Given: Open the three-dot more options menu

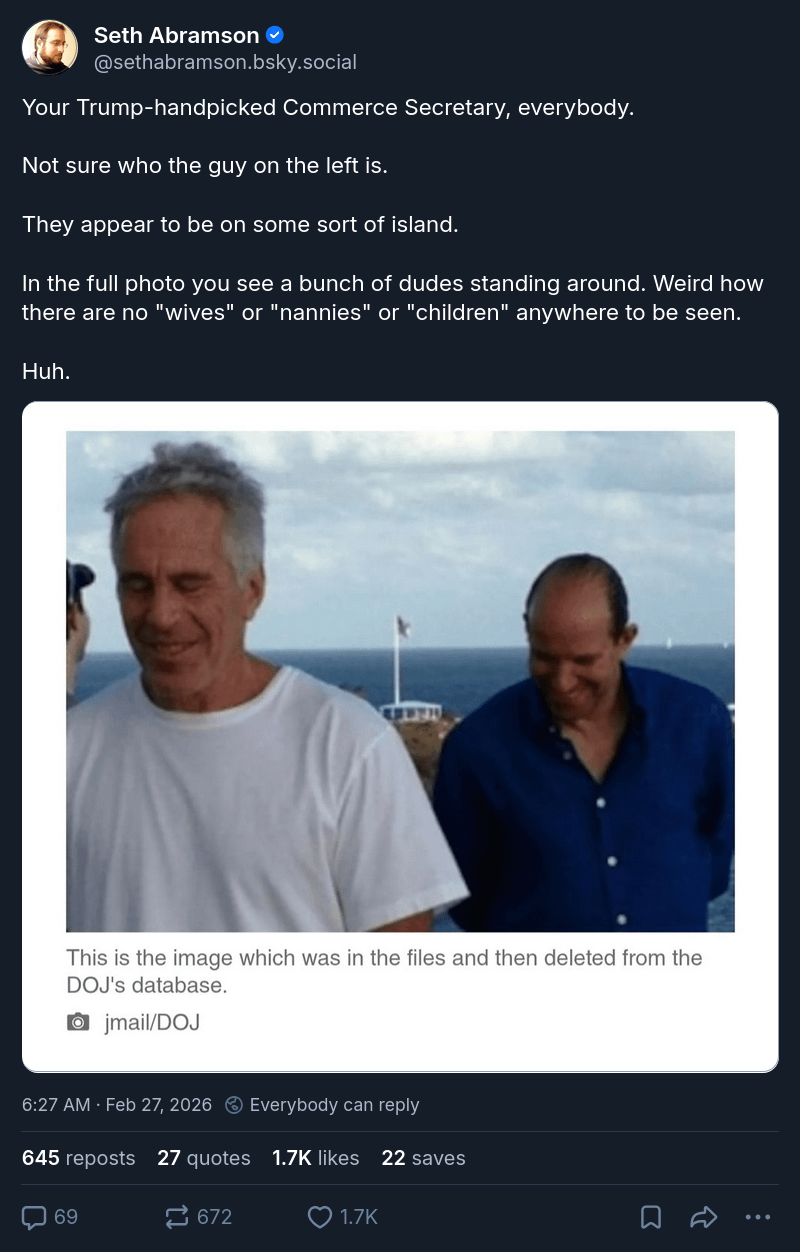Looking at the screenshot, I should pos(758,1217).
